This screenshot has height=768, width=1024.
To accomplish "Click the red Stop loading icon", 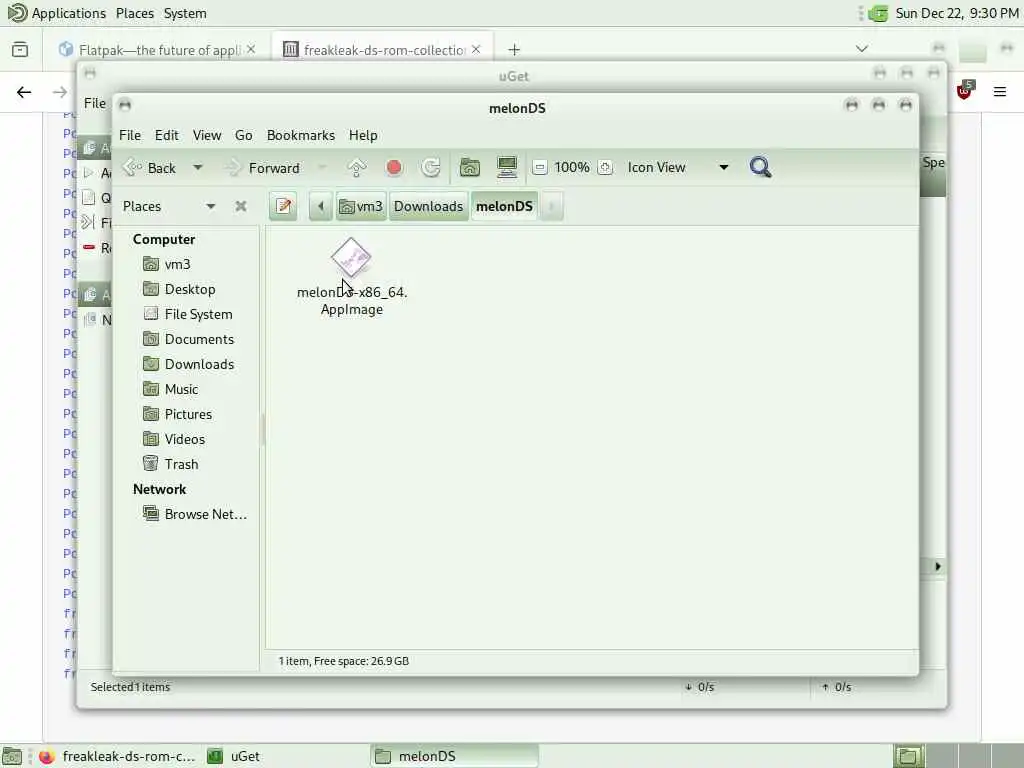I will tap(394, 168).
